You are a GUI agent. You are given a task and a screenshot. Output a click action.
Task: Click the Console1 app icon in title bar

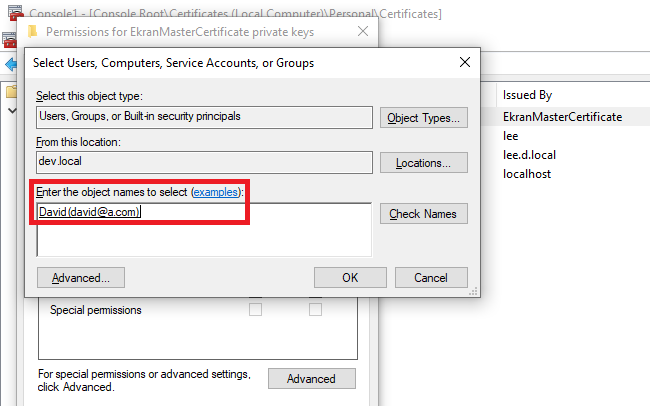coord(12,13)
